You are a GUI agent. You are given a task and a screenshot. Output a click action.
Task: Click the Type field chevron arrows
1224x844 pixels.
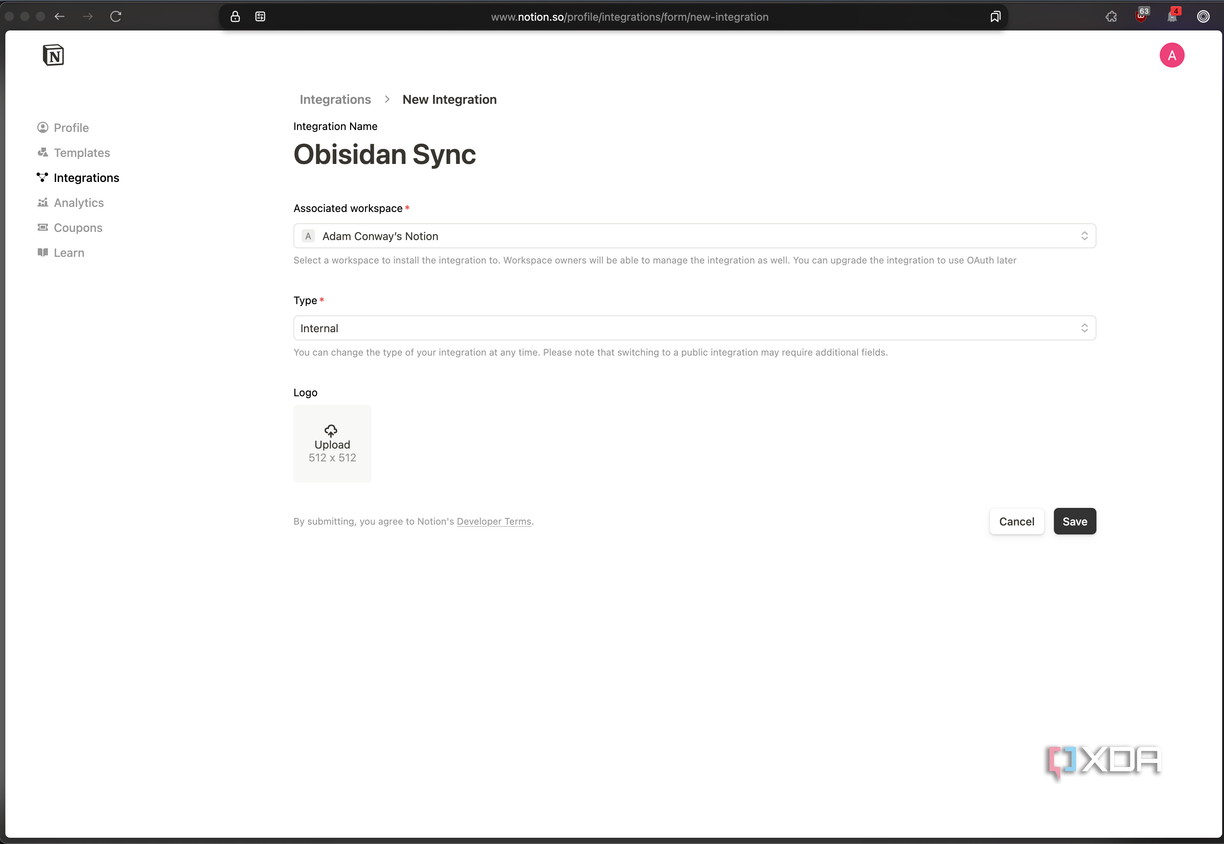pyautogui.click(x=1084, y=328)
